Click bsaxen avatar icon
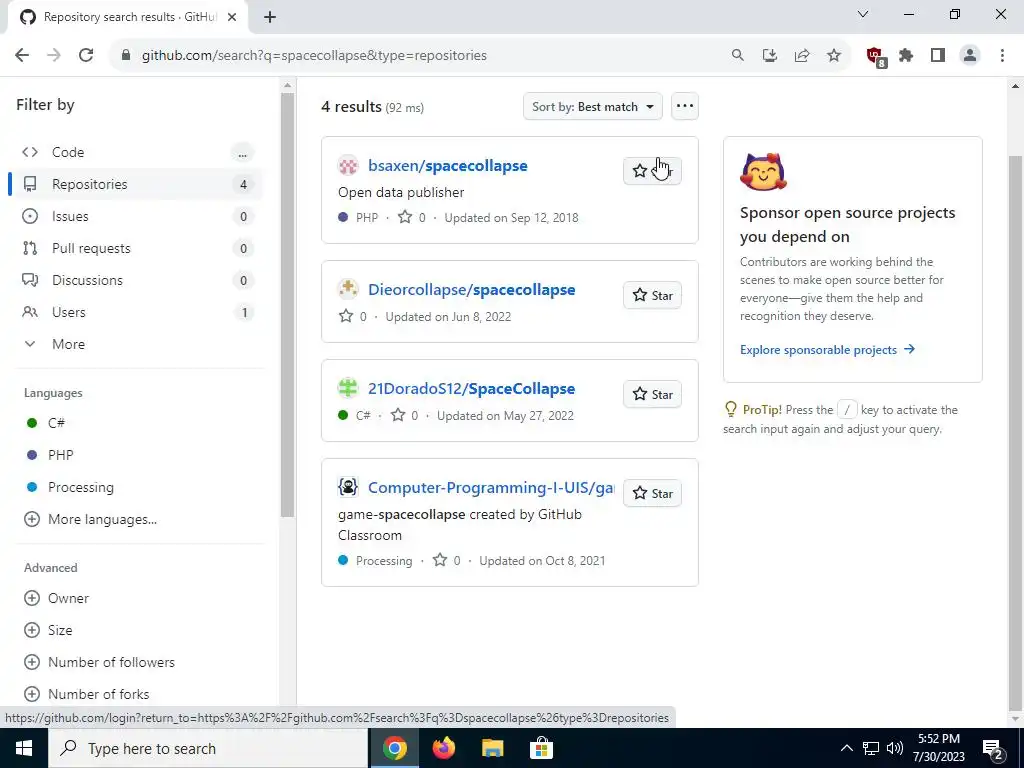1024x768 pixels. pos(348,166)
